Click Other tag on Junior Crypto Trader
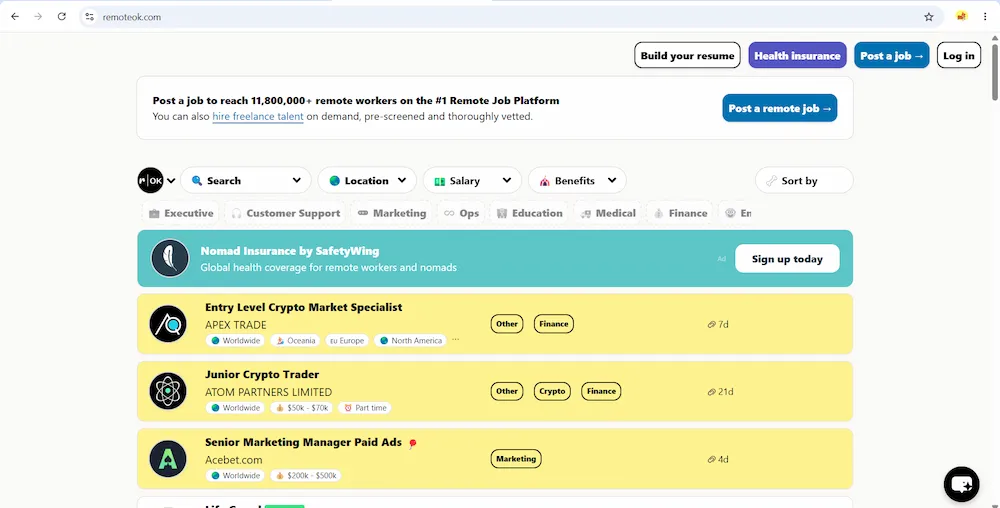1000x508 pixels. pos(507,391)
